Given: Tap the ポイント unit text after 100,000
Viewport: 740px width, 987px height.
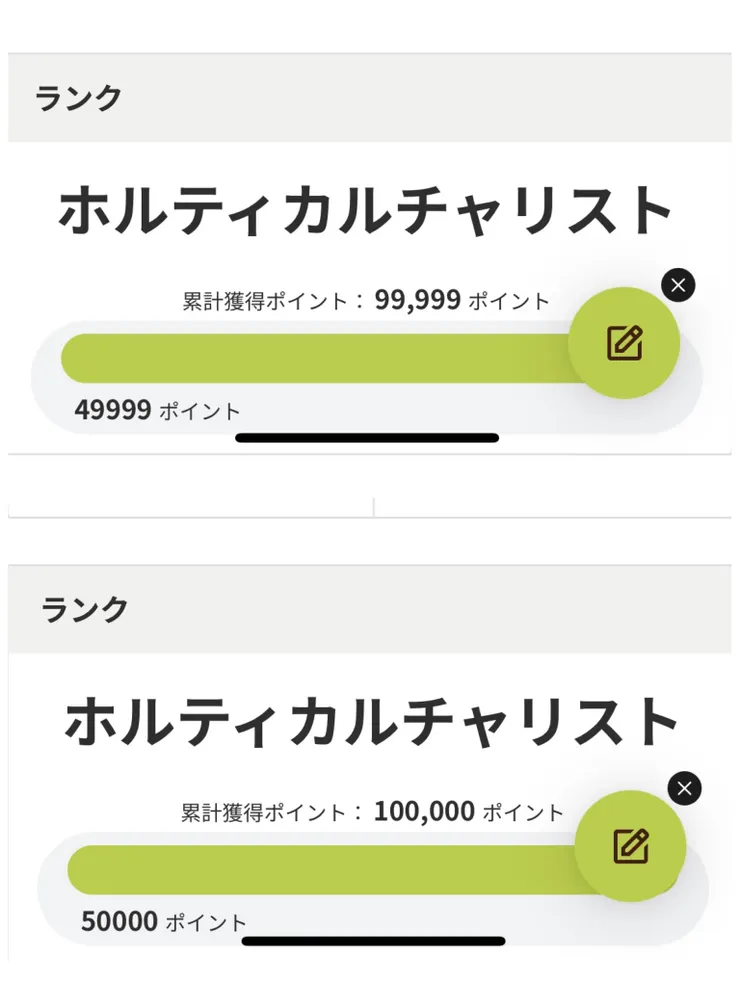Looking at the screenshot, I should 523,812.
